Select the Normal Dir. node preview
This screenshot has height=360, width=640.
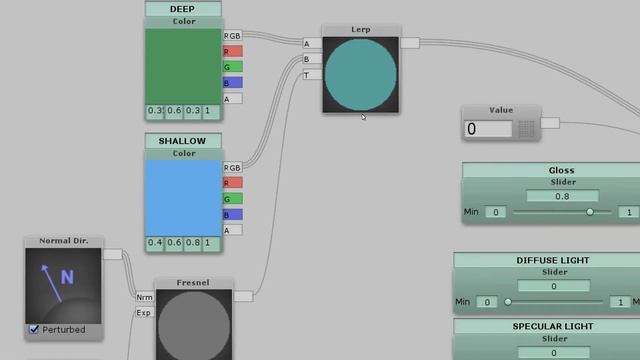point(63,286)
